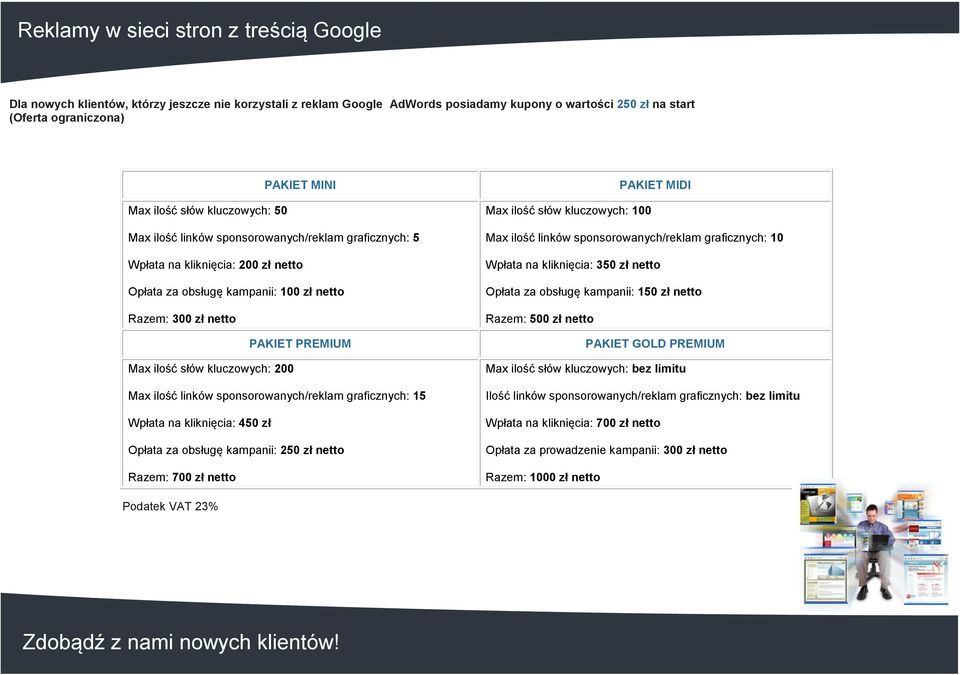Click the Oferta ograniczona text

click(67, 118)
